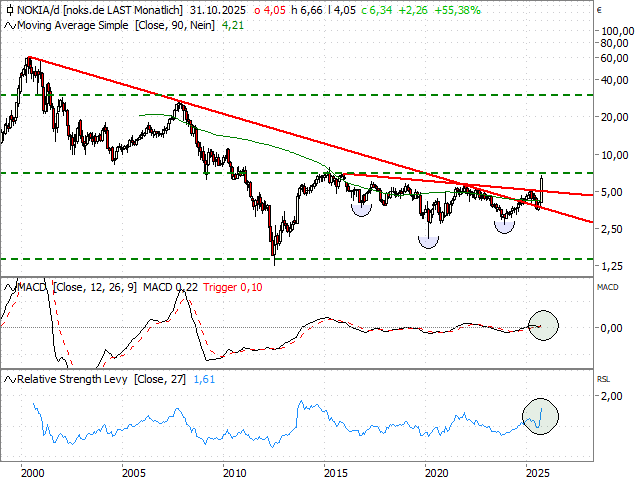Click the MACD axis title on the right
The image size is (640, 480).
(607, 287)
